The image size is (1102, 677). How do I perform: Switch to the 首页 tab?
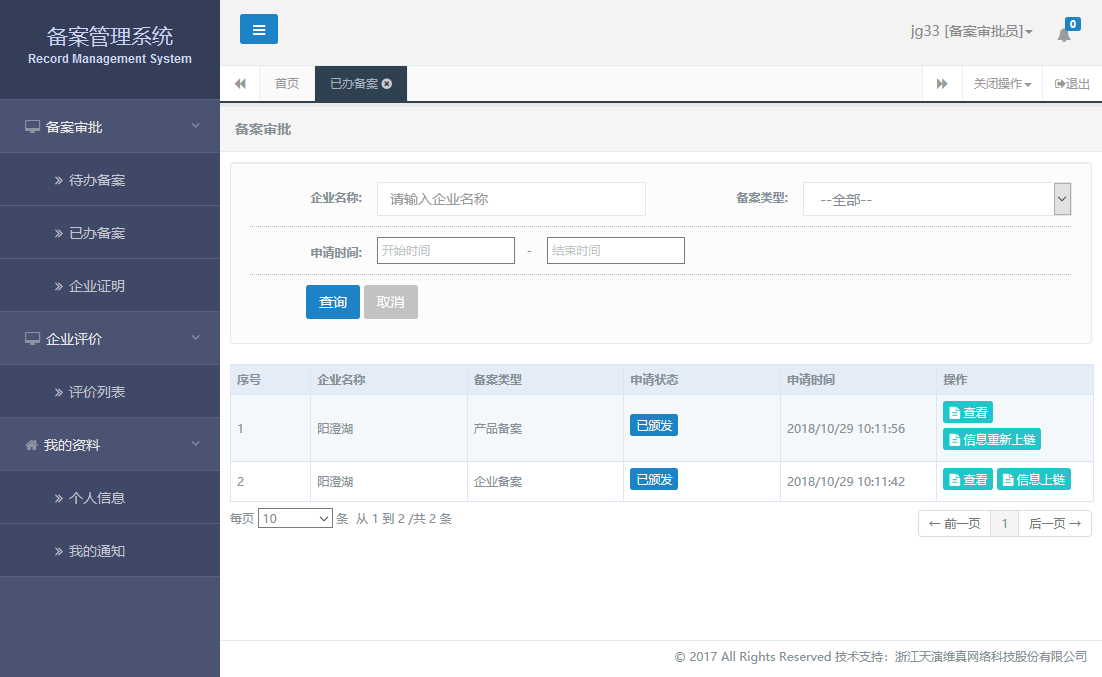pyautogui.click(x=287, y=84)
